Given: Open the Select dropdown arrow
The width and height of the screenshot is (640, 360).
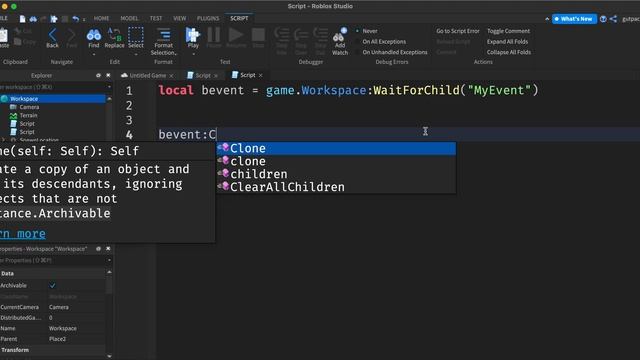Looking at the screenshot, I should click(136, 54).
